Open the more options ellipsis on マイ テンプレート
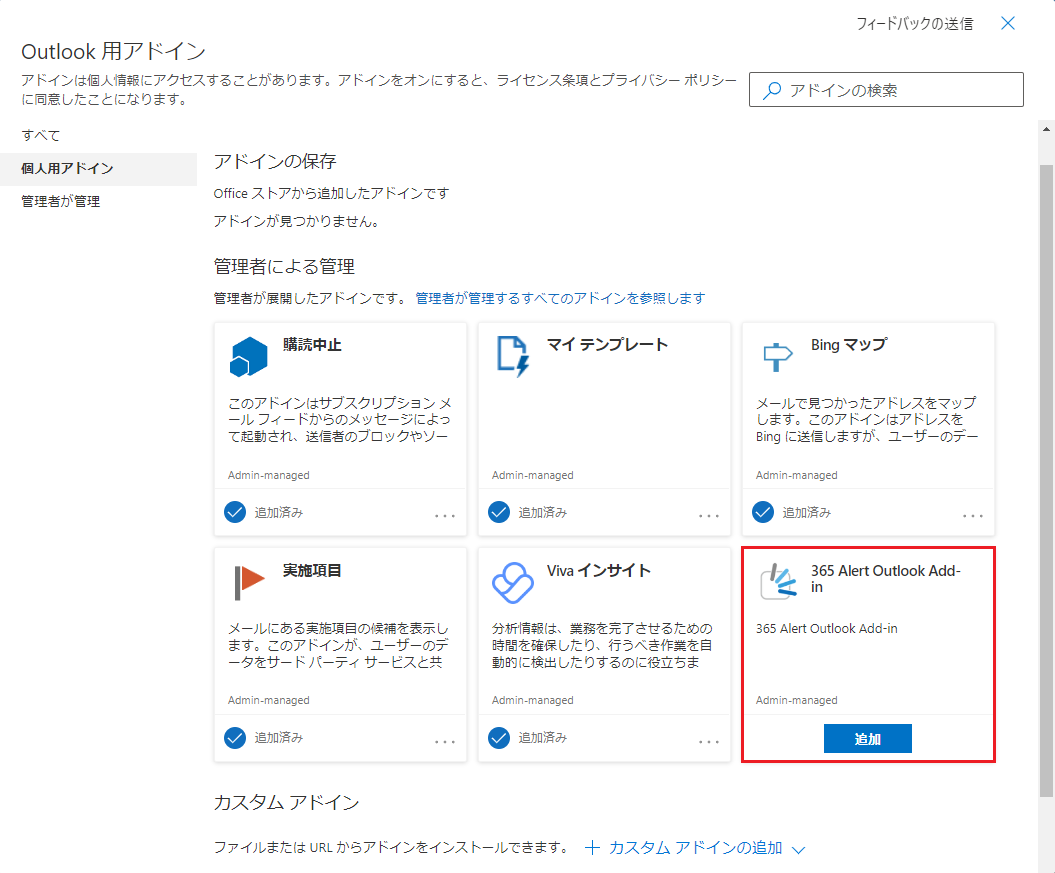 pos(709,515)
